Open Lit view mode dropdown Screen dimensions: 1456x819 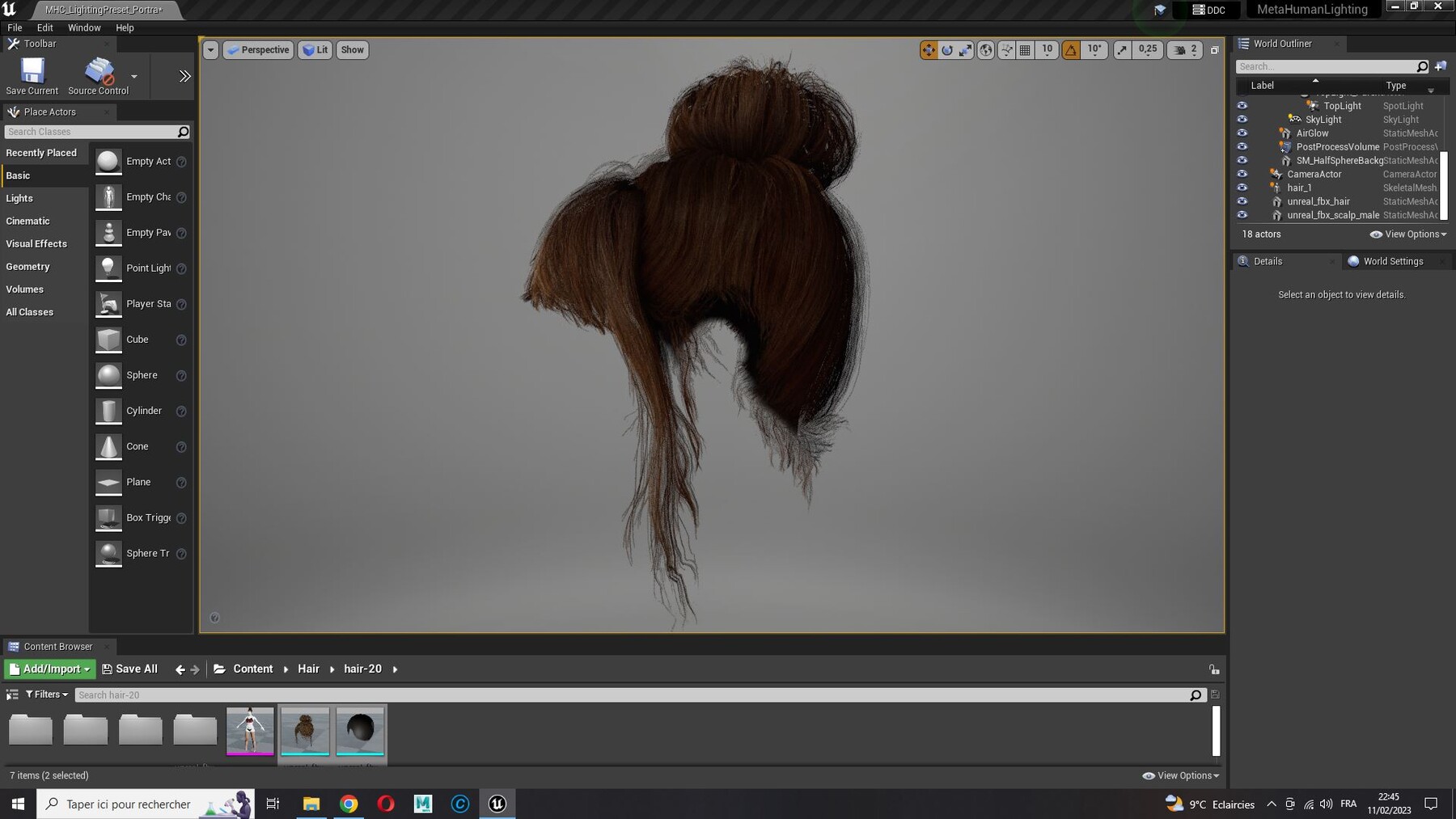coord(315,50)
